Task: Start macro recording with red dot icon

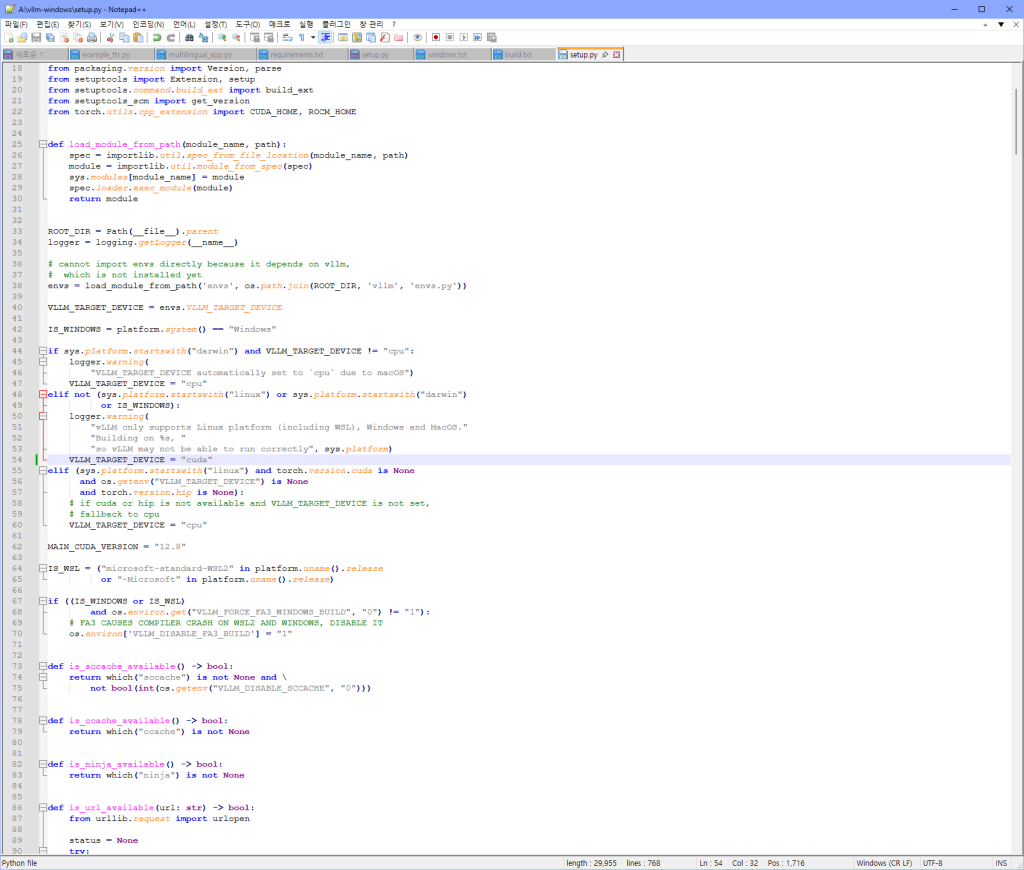Action: (435, 37)
